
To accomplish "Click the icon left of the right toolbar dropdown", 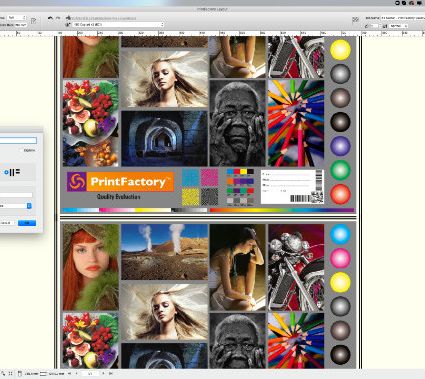I will coord(385,26).
